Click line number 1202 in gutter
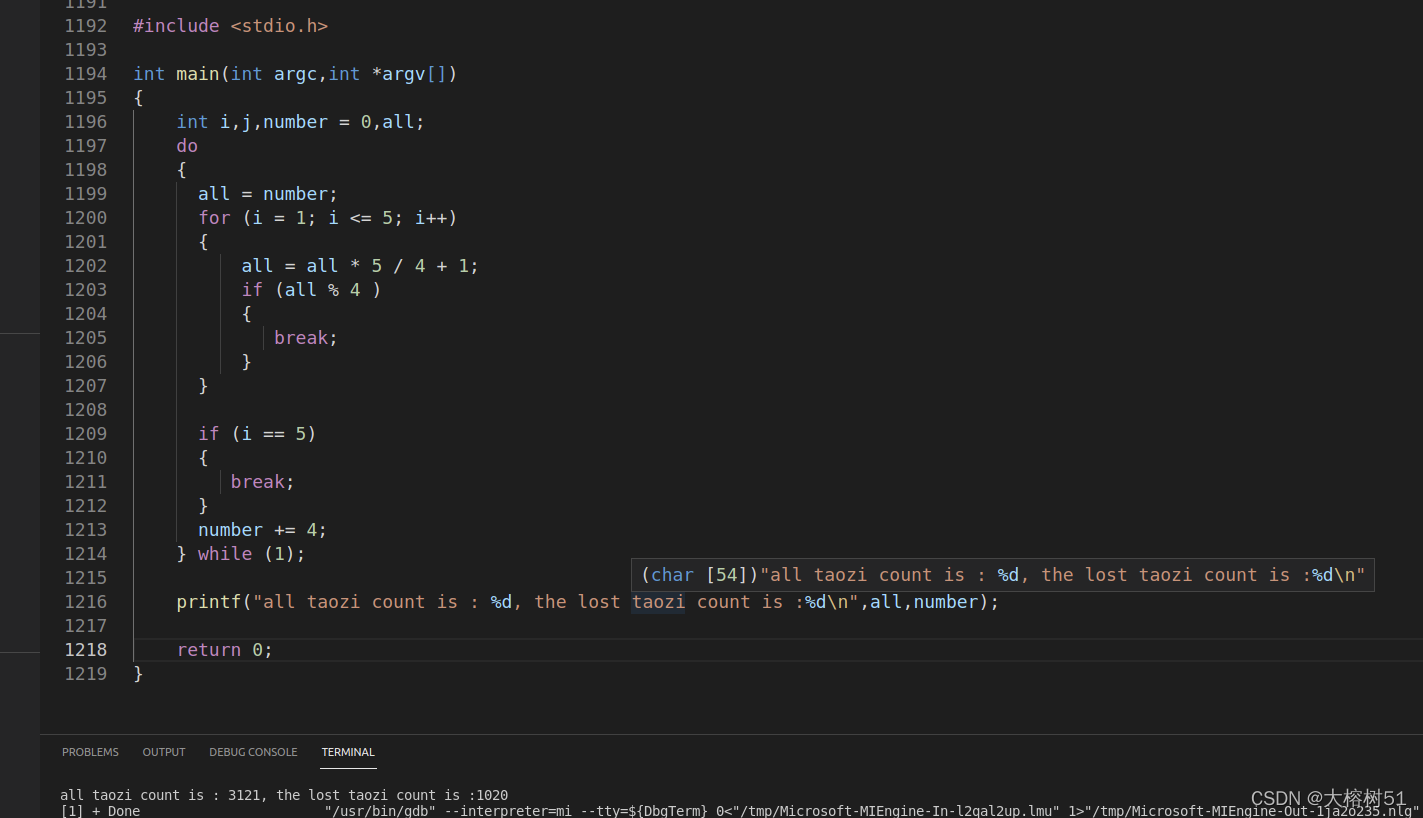This screenshot has height=818, width=1423. [x=86, y=265]
